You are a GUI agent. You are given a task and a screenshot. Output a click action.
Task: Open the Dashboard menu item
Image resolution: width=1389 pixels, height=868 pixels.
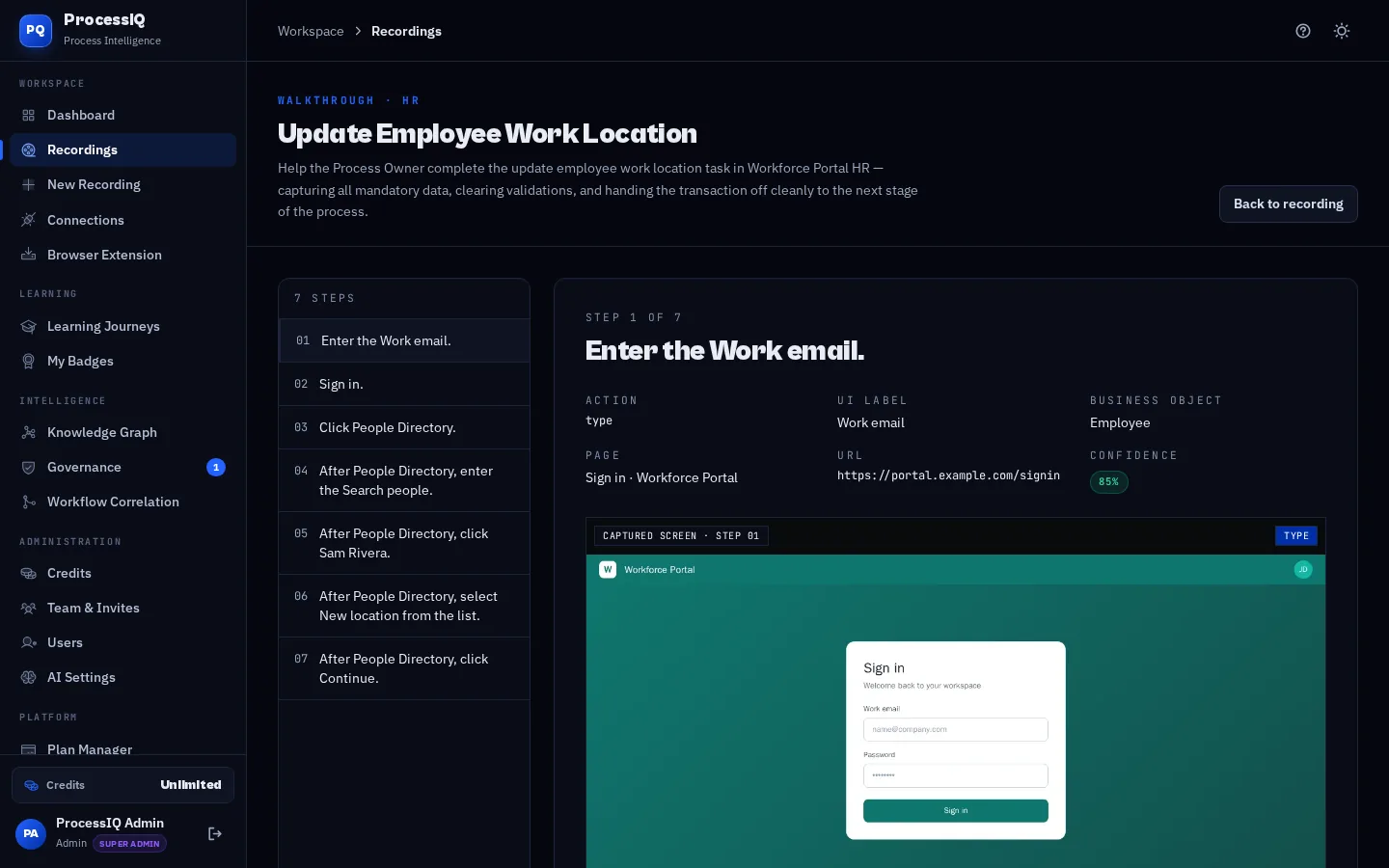123,115
